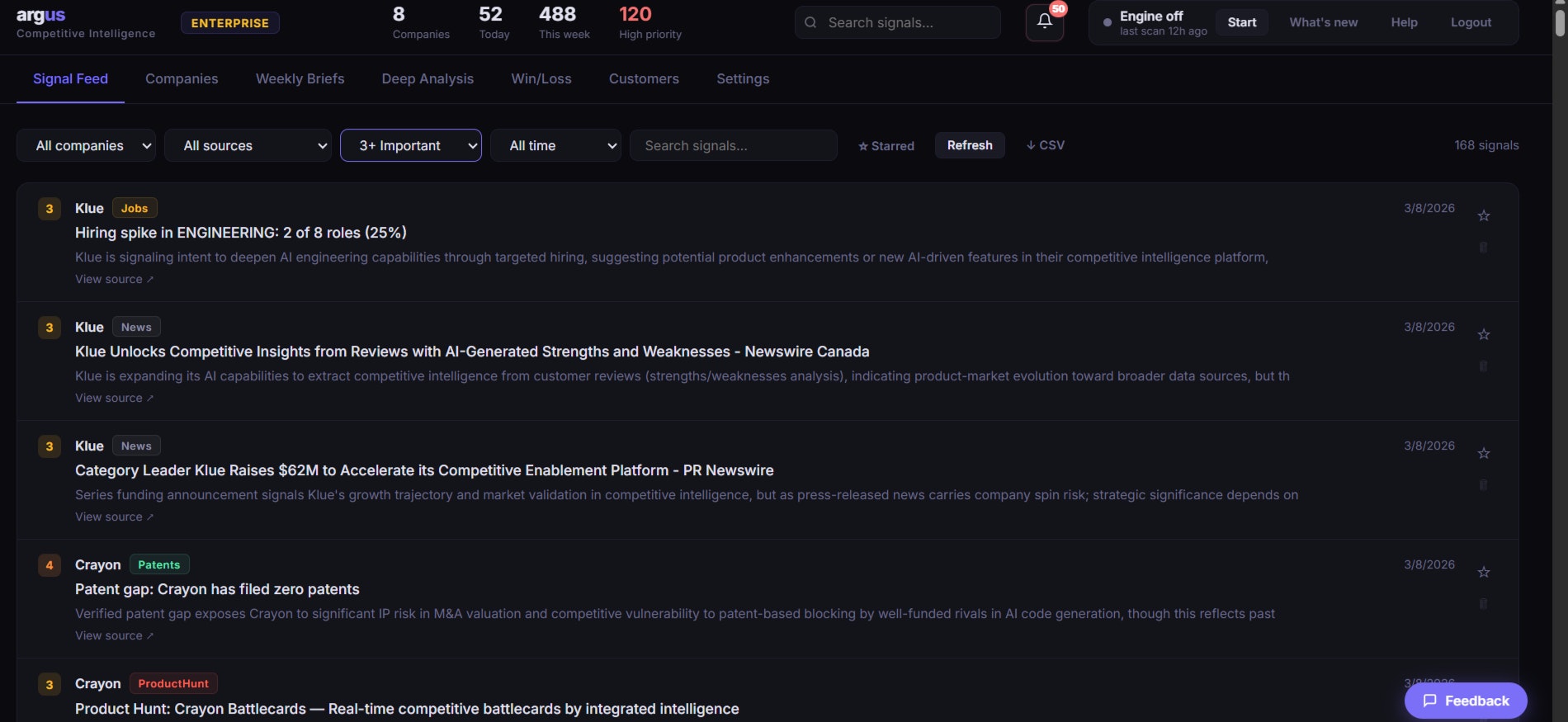Open the 'Category Leader Klue Raises $62M' headline
1568x722 pixels.
click(x=424, y=470)
